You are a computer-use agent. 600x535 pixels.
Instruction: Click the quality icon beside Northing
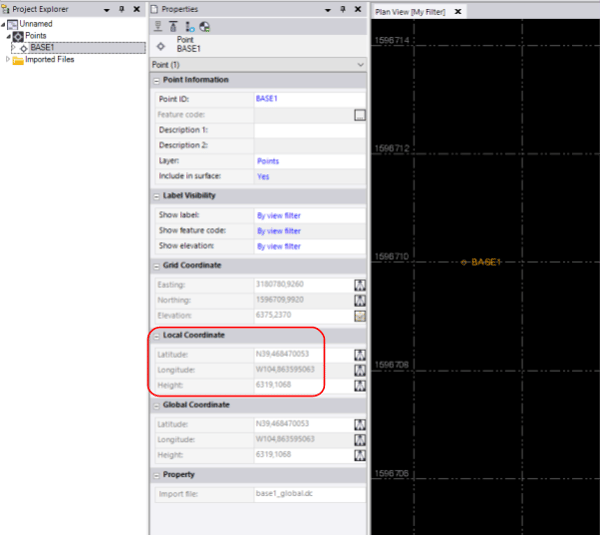click(x=359, y=300)
